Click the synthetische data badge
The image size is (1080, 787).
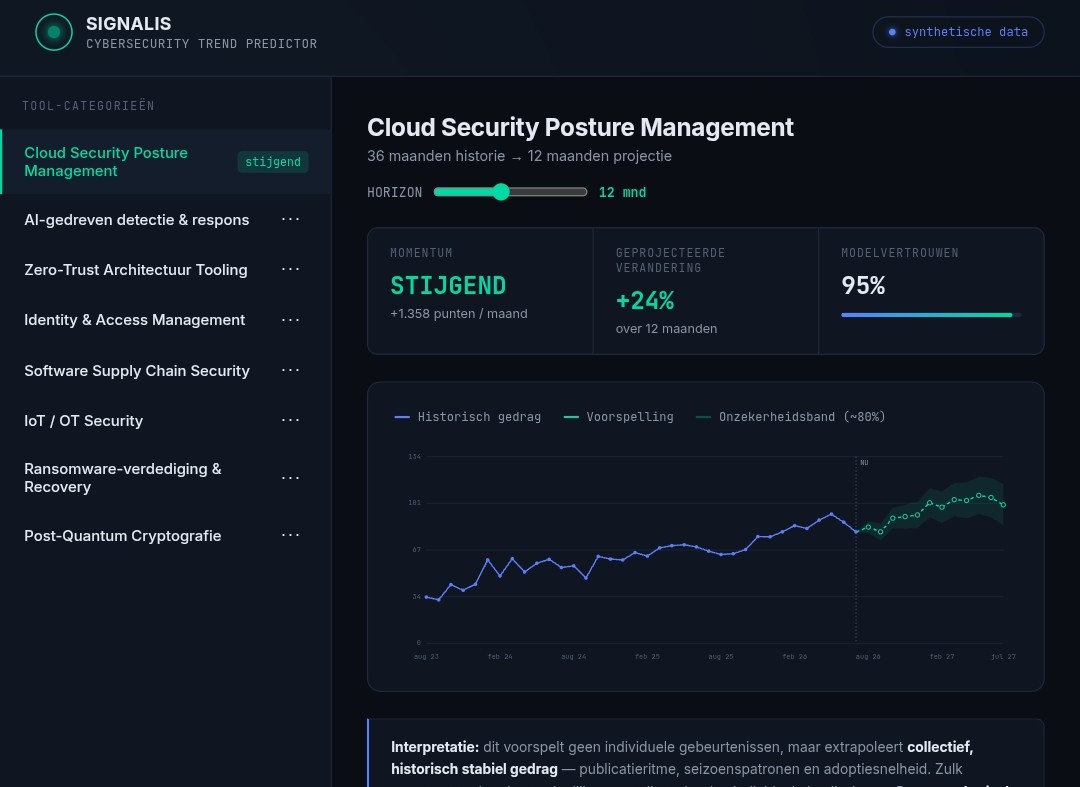(x=958, y=32)
